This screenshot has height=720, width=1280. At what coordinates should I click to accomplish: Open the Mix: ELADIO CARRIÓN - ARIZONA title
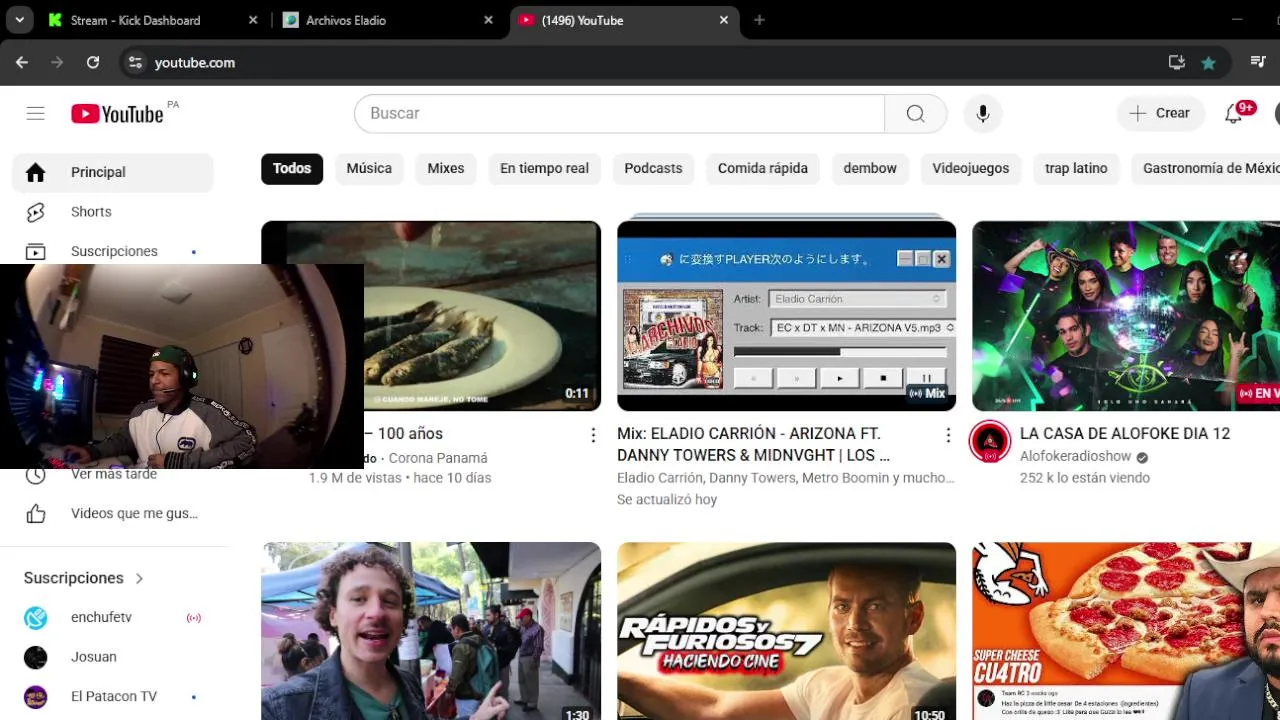(x=753, y=444)
